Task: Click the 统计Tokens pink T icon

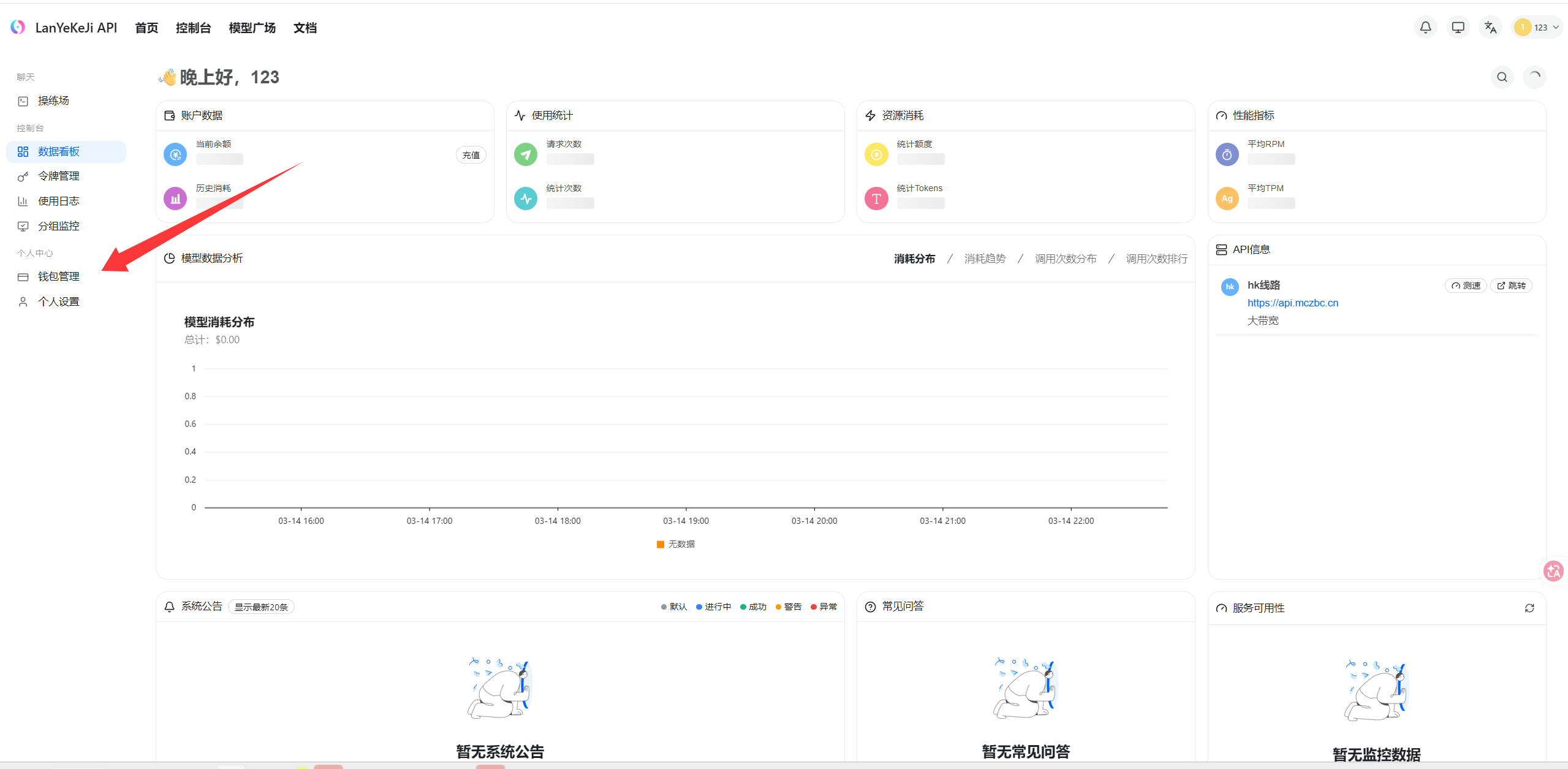Action: pos(876,199)
